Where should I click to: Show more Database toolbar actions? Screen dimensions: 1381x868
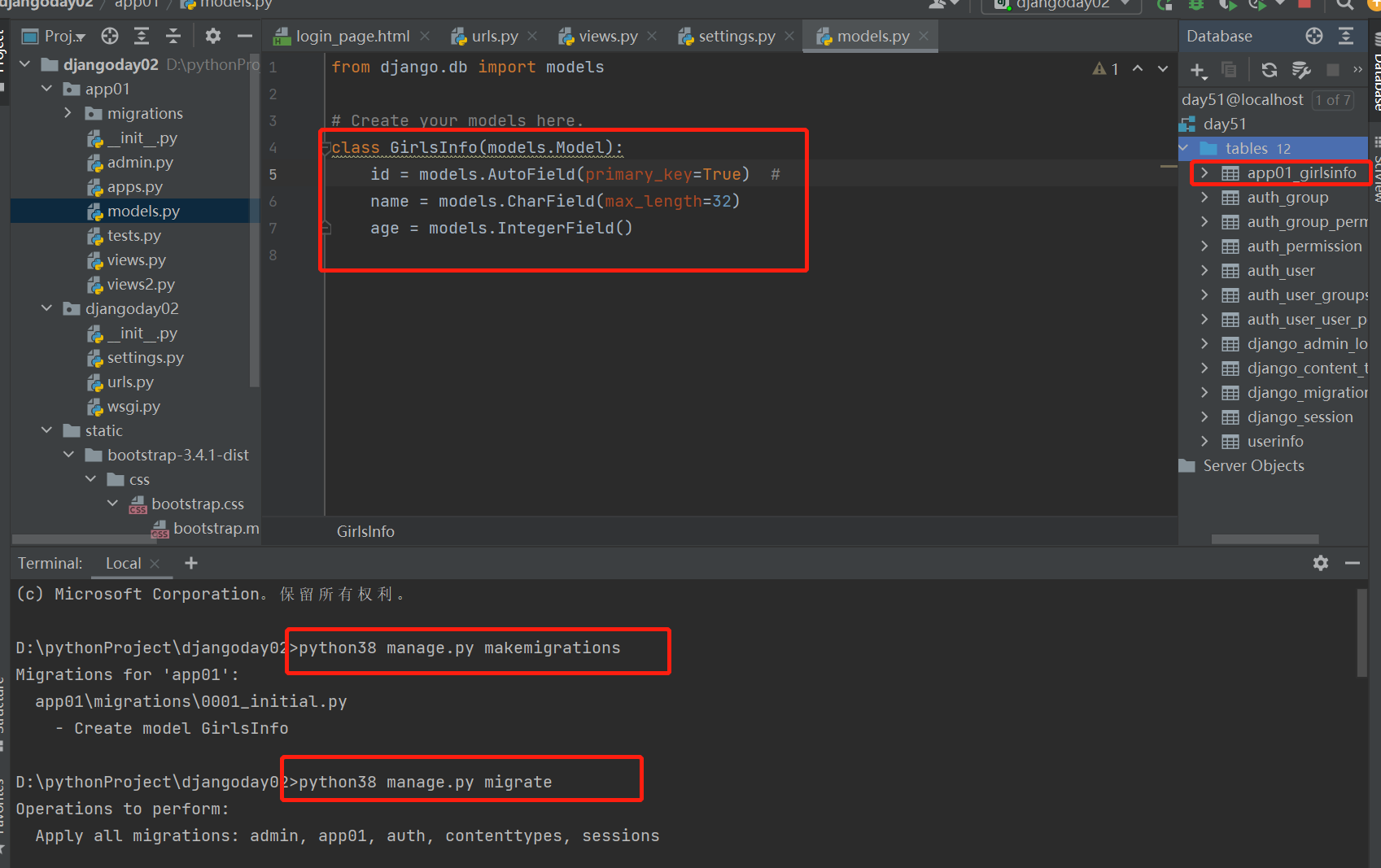tap(1357, 71)
